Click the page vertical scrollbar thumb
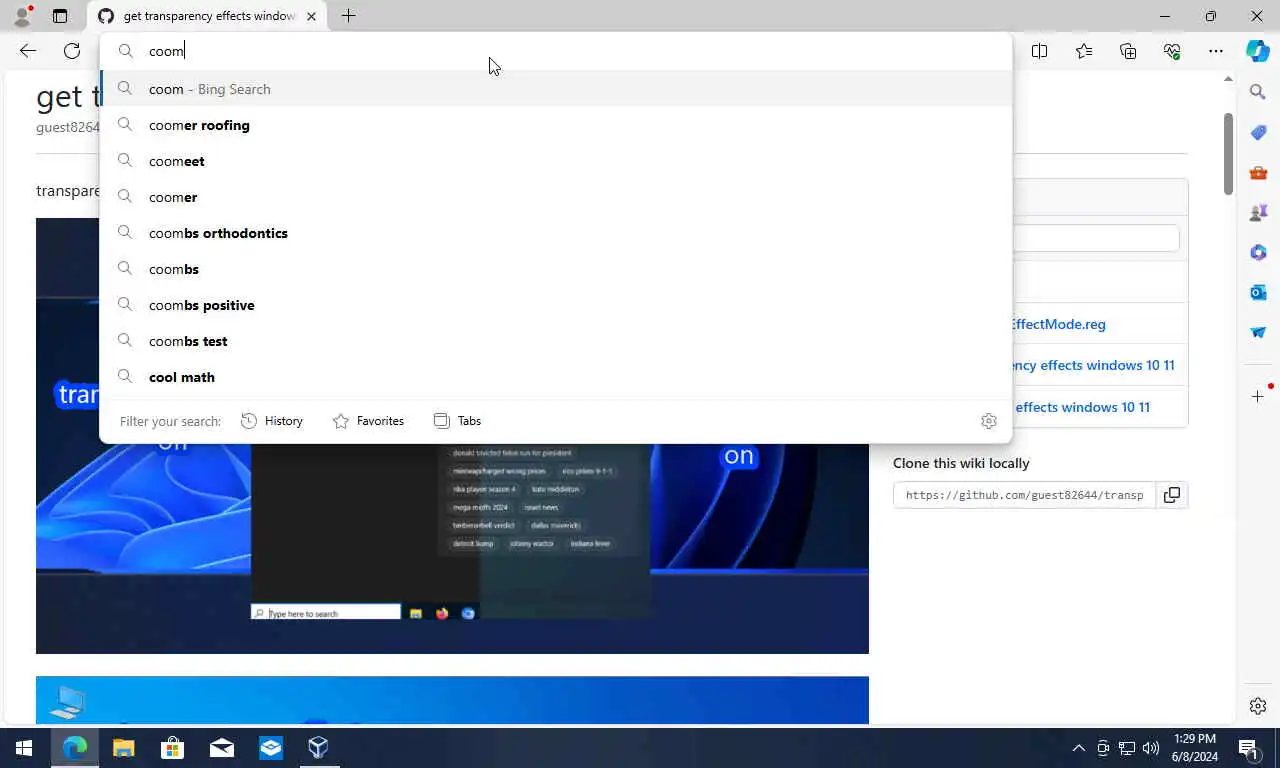Image resolution: width=1280 pixels, height=768 pixels. [1229, 154]
